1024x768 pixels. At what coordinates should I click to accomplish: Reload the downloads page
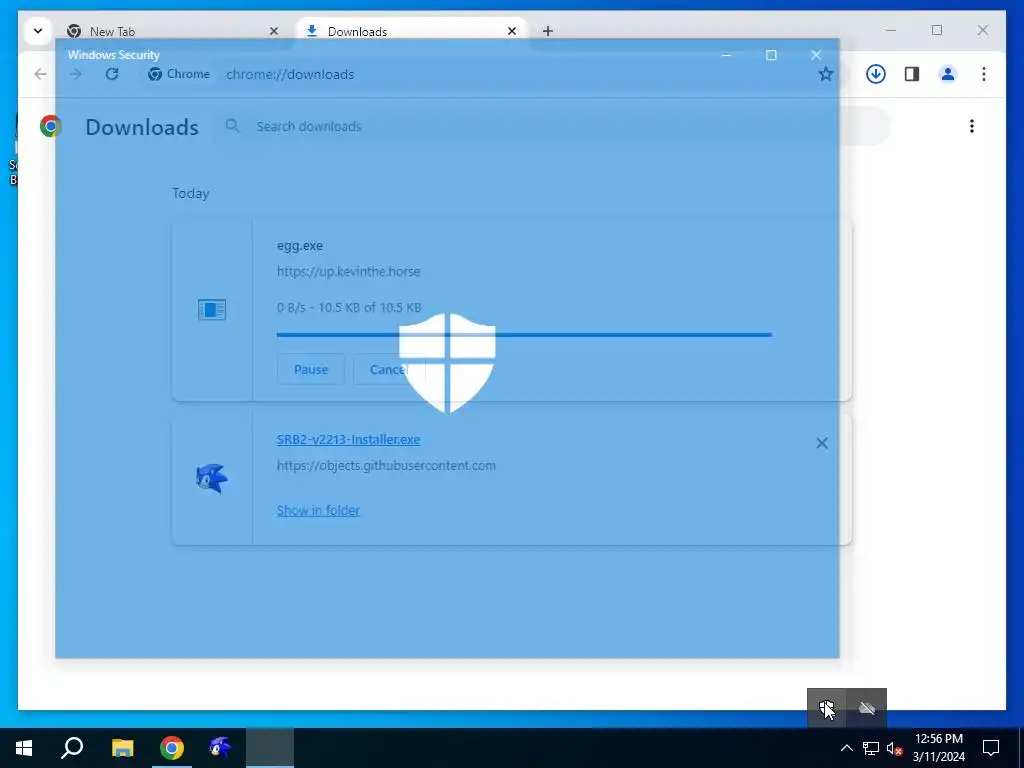(x=112, y=74)
